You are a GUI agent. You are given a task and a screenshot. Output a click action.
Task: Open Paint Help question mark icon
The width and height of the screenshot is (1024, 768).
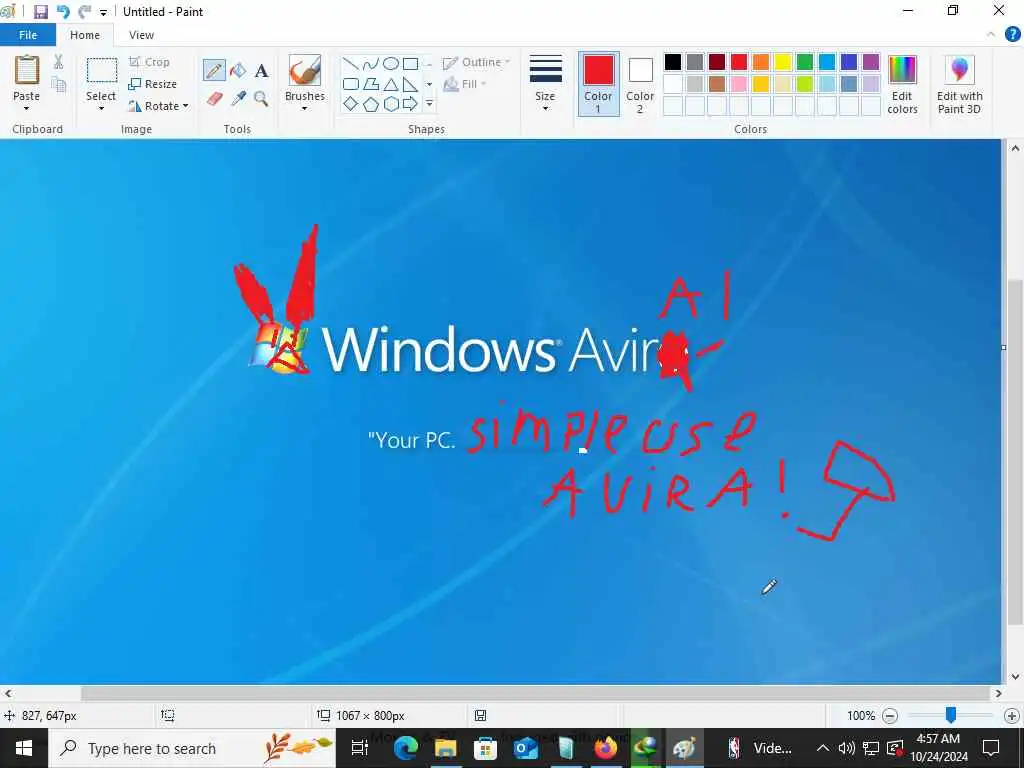[1012, 35]
